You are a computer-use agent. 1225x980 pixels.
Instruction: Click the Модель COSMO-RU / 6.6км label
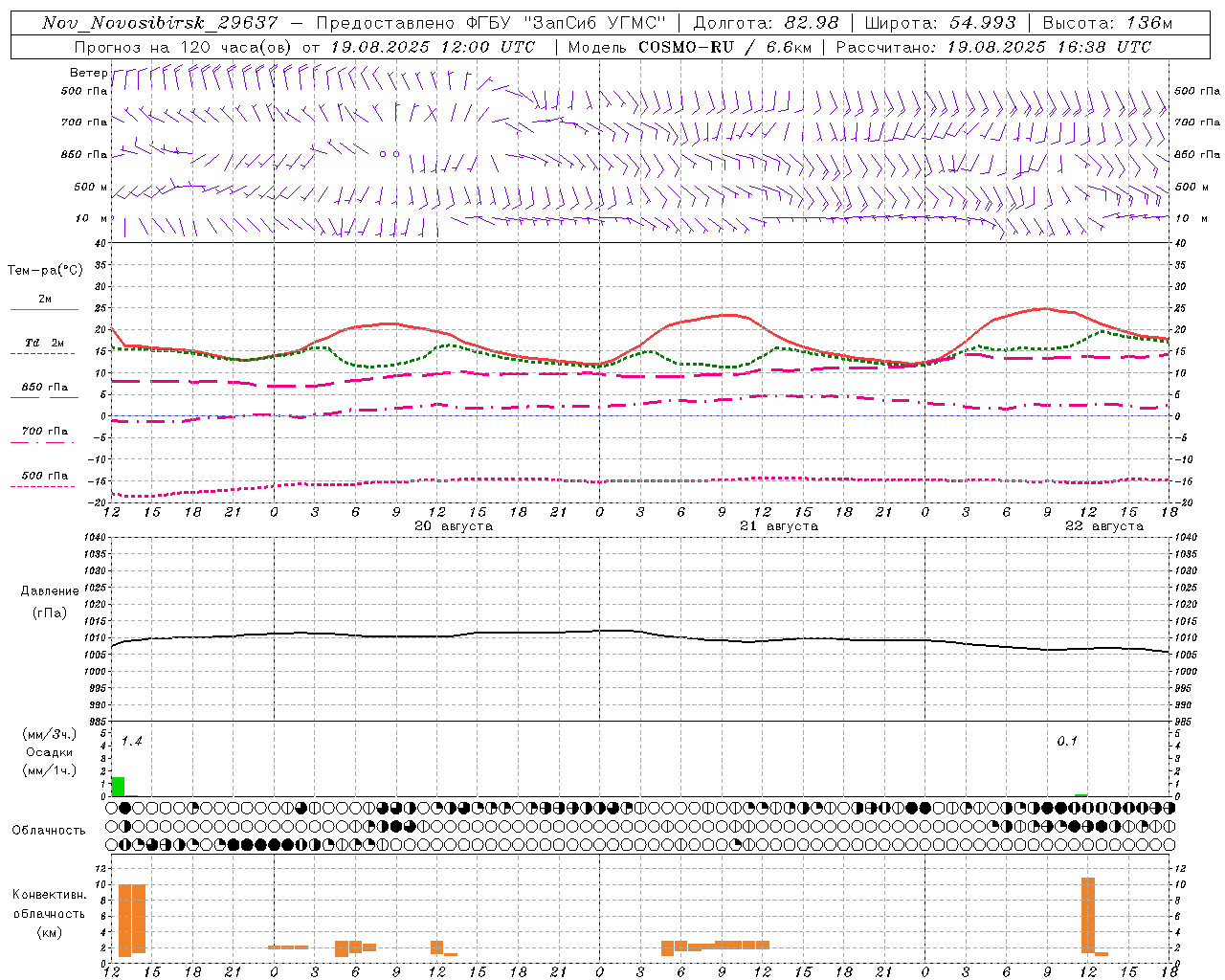click(x=690, y=47)
